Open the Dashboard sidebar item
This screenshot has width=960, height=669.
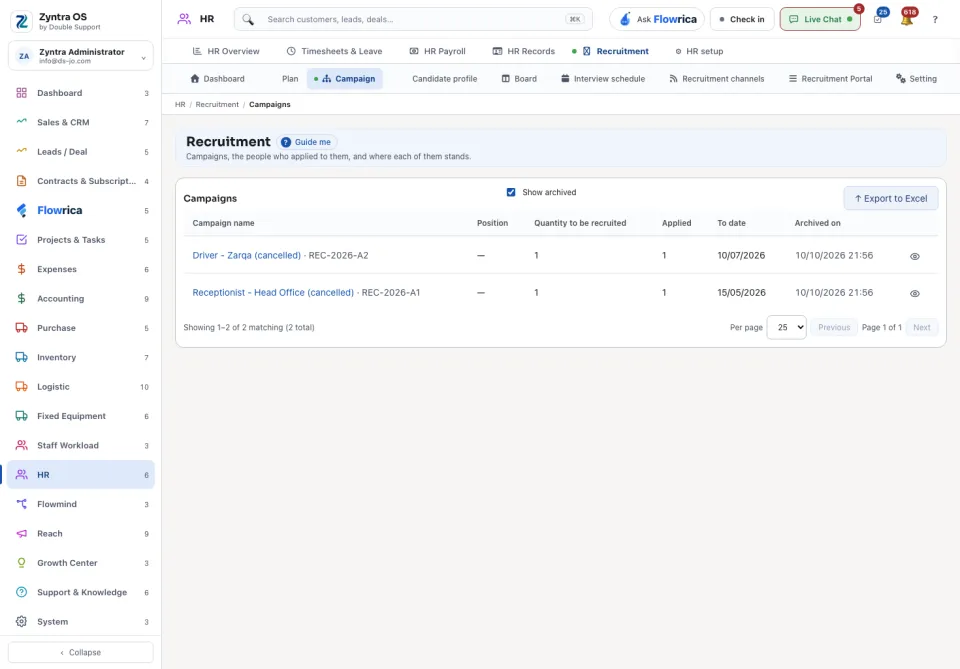click(81, 93)
